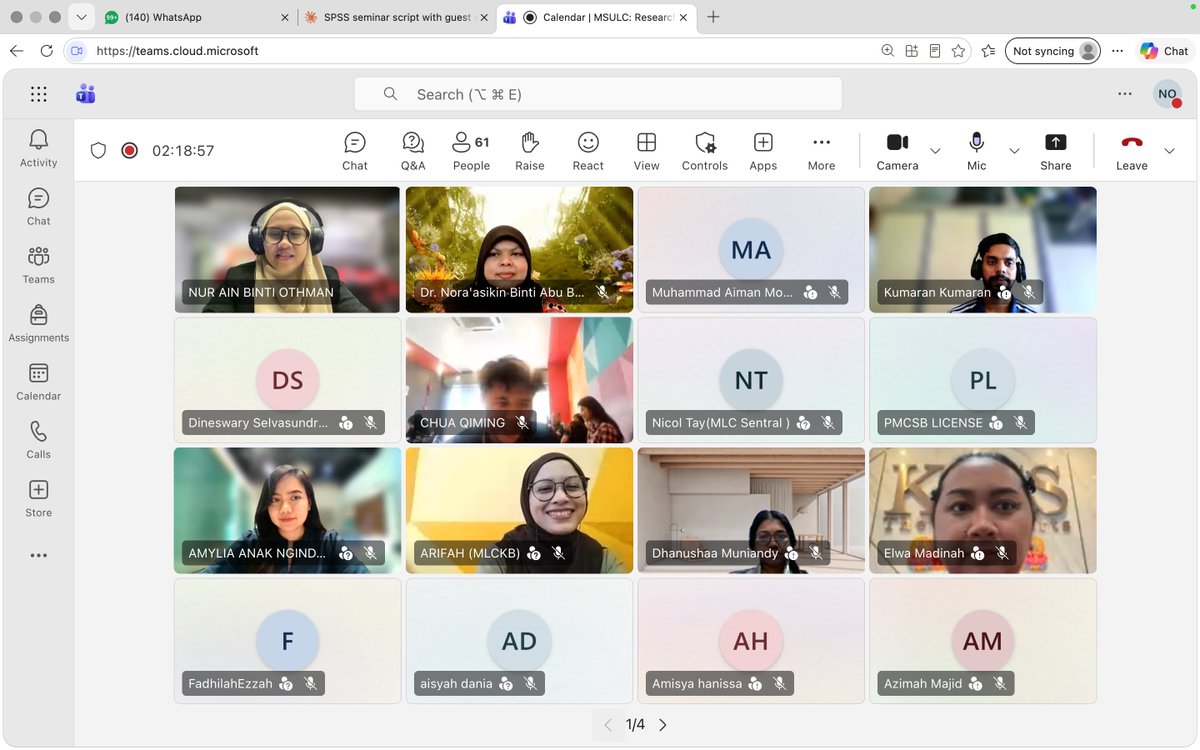
Task: Click the browser address bar URL
Action: (x=177, y=51)
